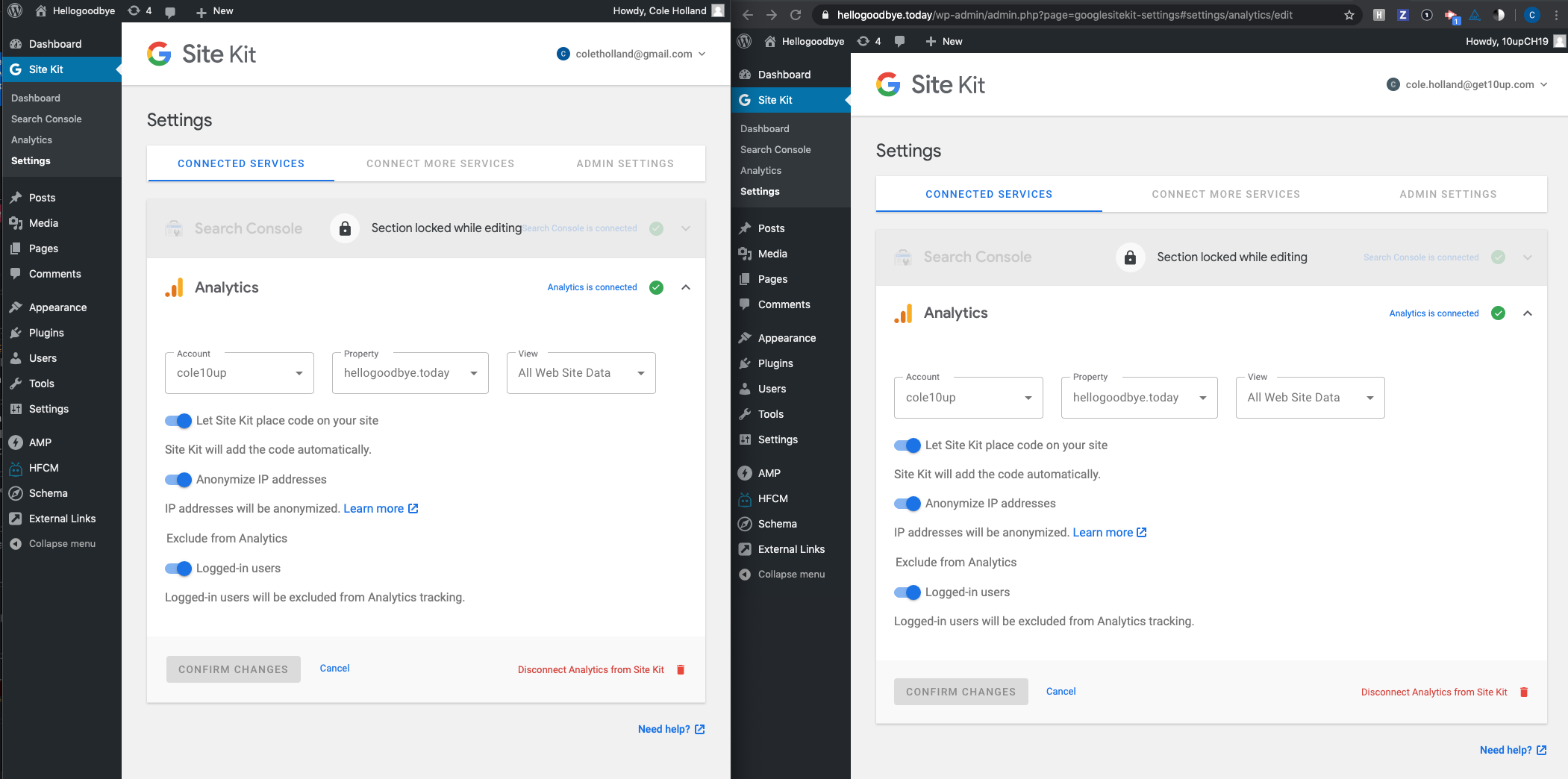The width and height of the screenshot is (1568, 779).
Task: Click Howdy, Cole Holland profile in left window
Action: click(x=669, y=10)
